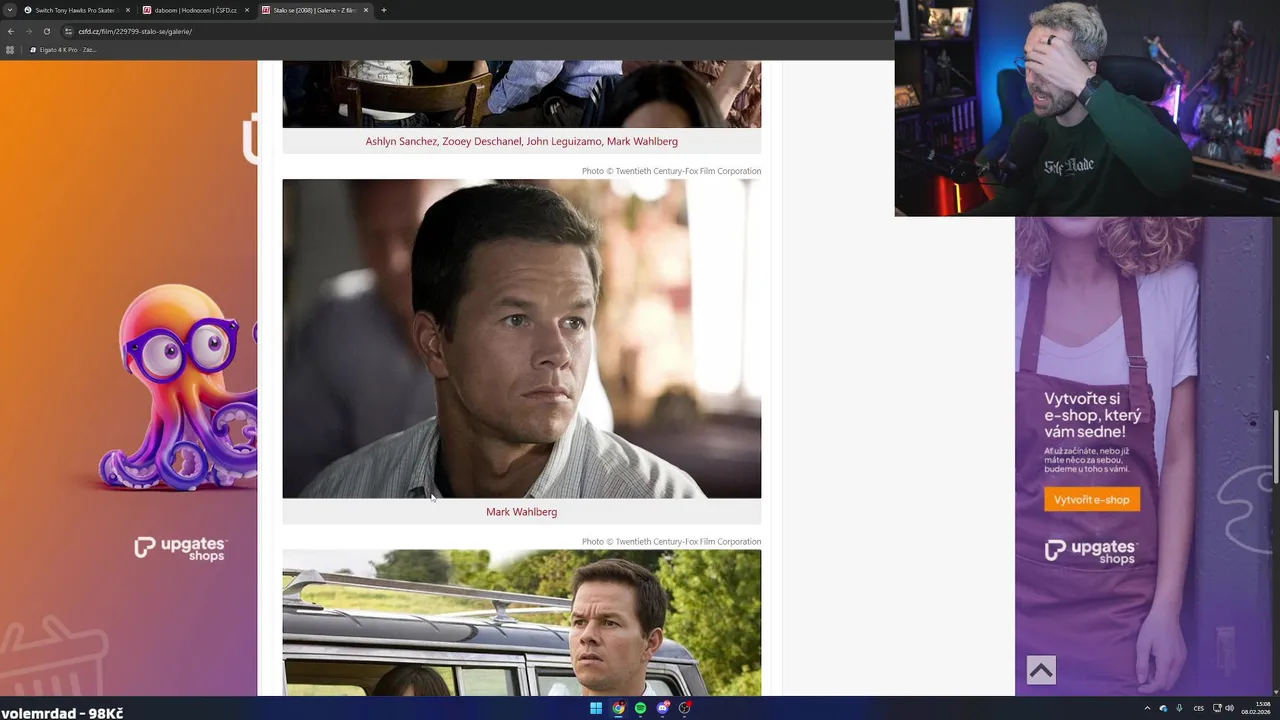Screen dimensions: 1280x720
Task: Open the display/network tray icon
Action: [x=1217, y=708]
